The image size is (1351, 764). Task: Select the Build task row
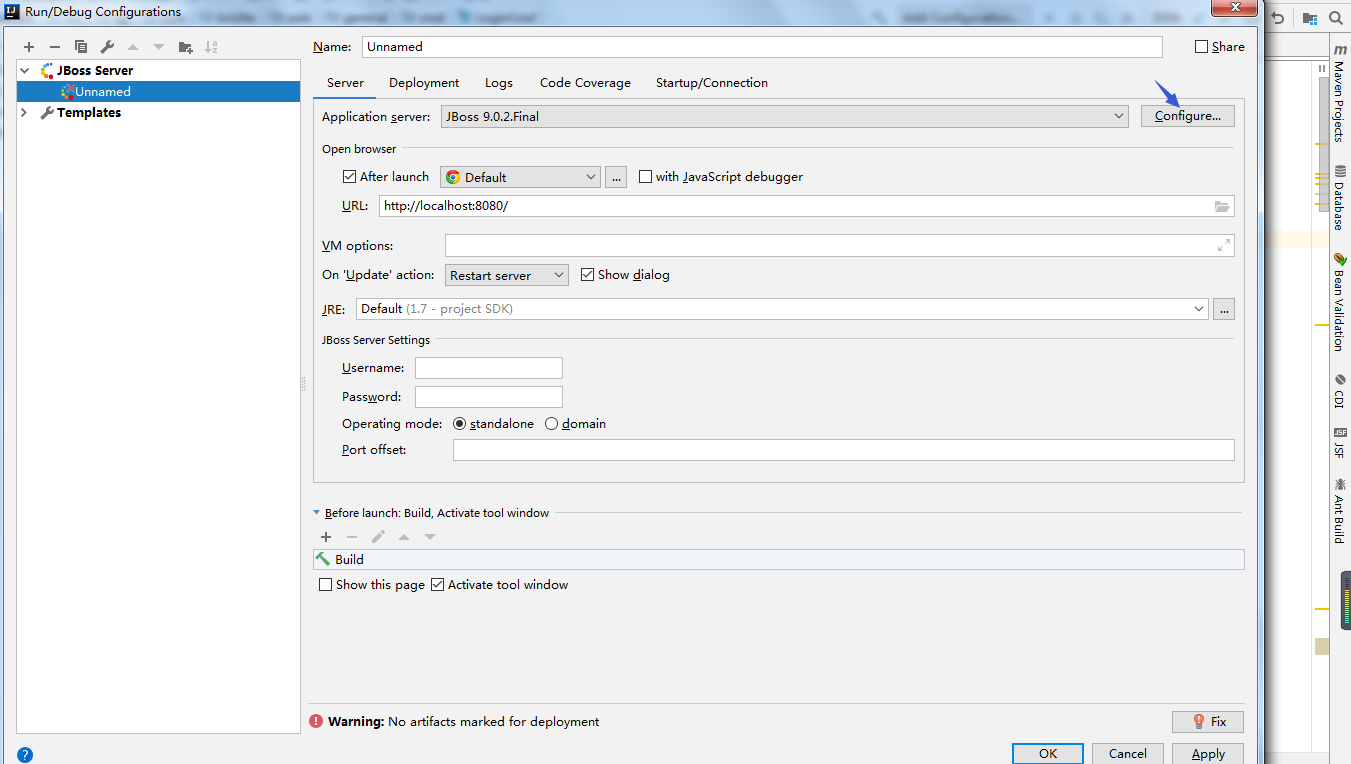[779, 560]
